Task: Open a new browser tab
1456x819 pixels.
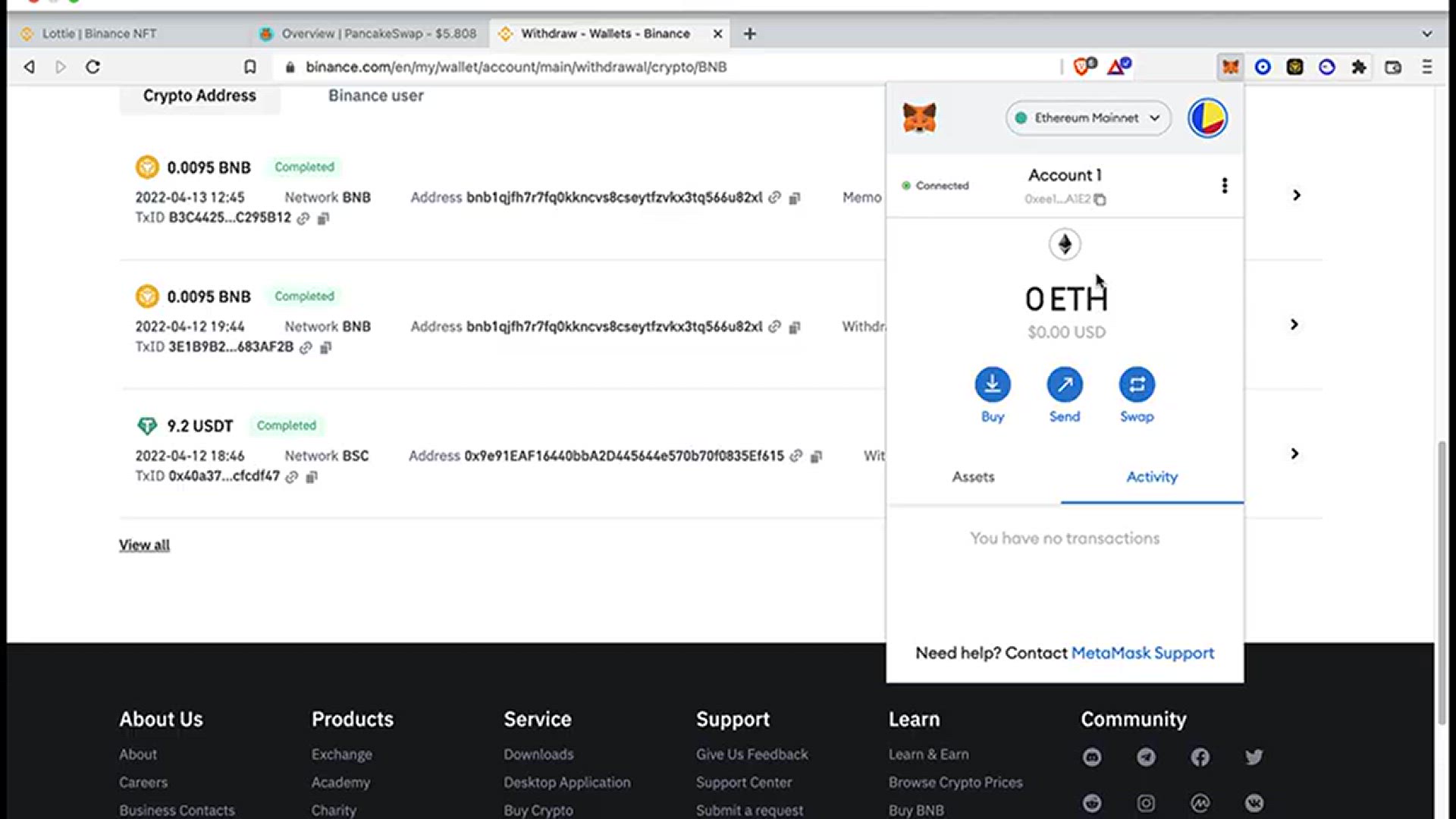Action: 749,33
